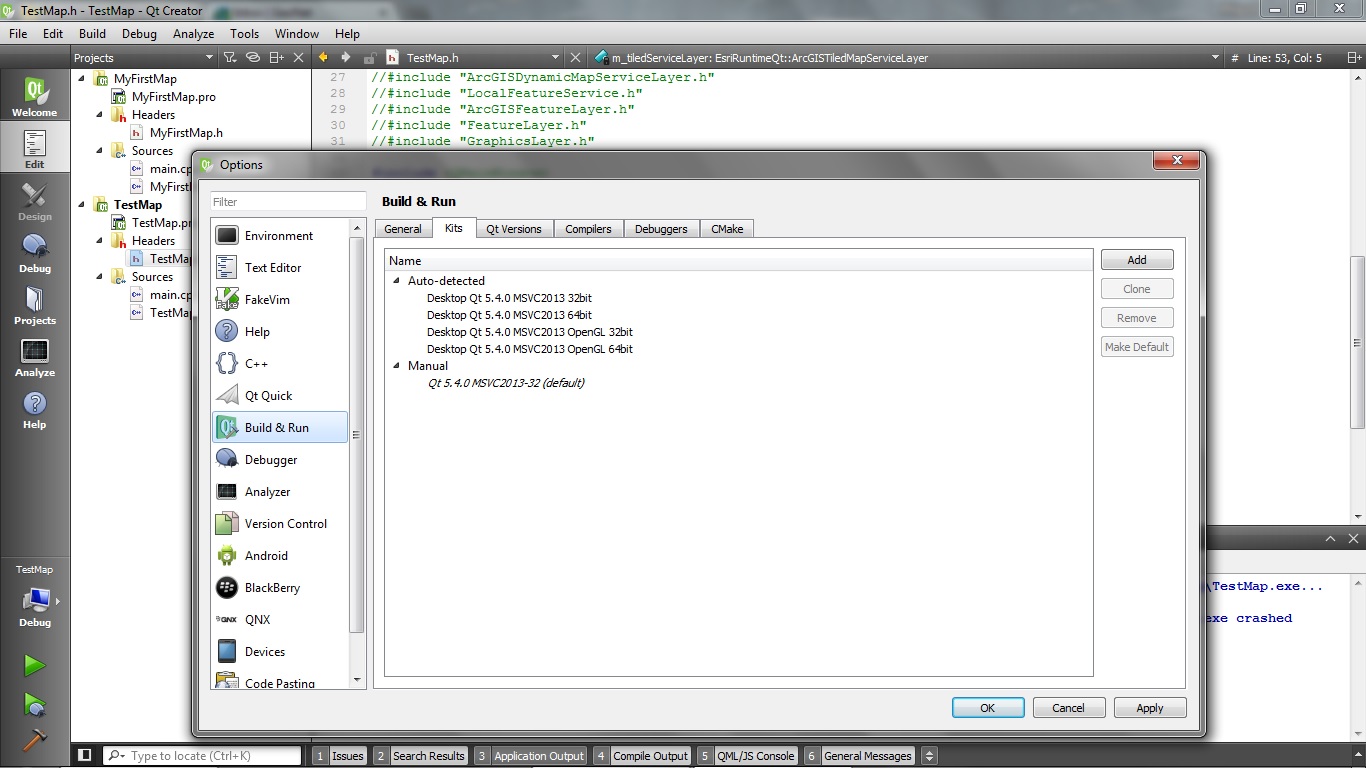Click the Apply button
Viewport: 1366px width, 768px height.
(1150, 708)
